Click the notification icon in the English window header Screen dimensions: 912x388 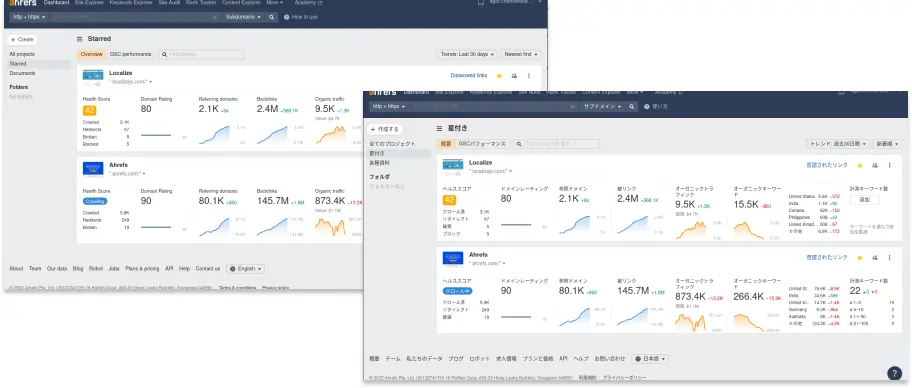pyautogui.click(x=480, y=2)
